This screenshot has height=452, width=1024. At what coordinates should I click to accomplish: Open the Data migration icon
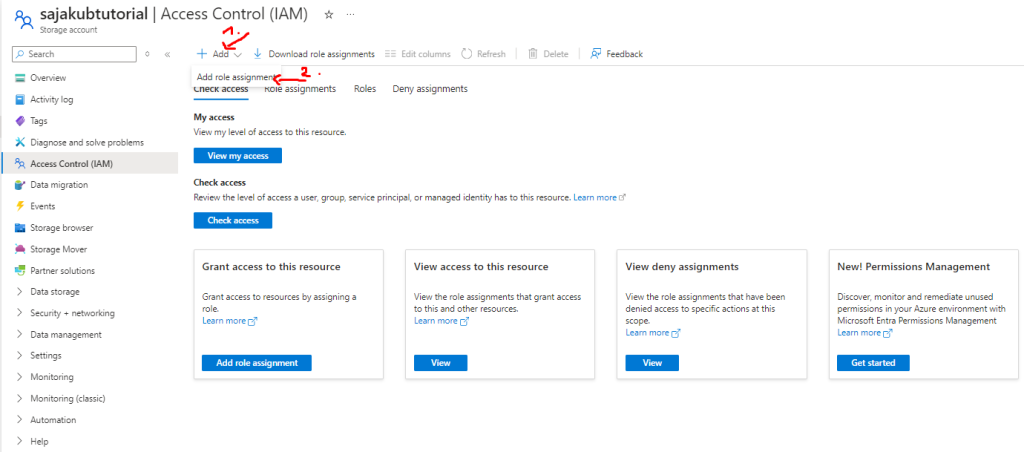coord(20,185)
